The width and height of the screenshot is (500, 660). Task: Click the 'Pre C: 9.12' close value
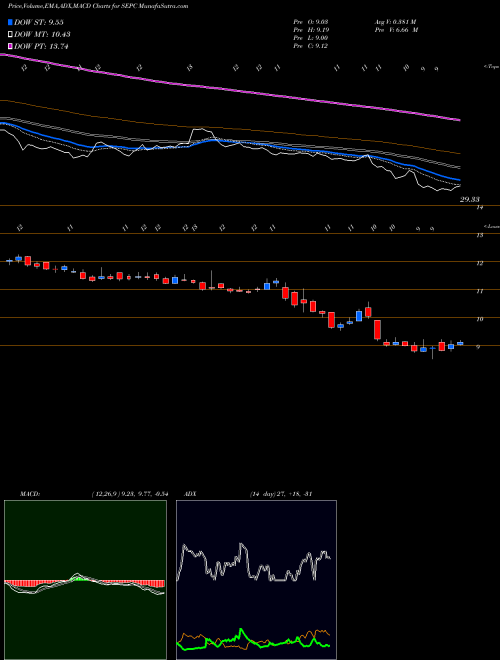311,46
